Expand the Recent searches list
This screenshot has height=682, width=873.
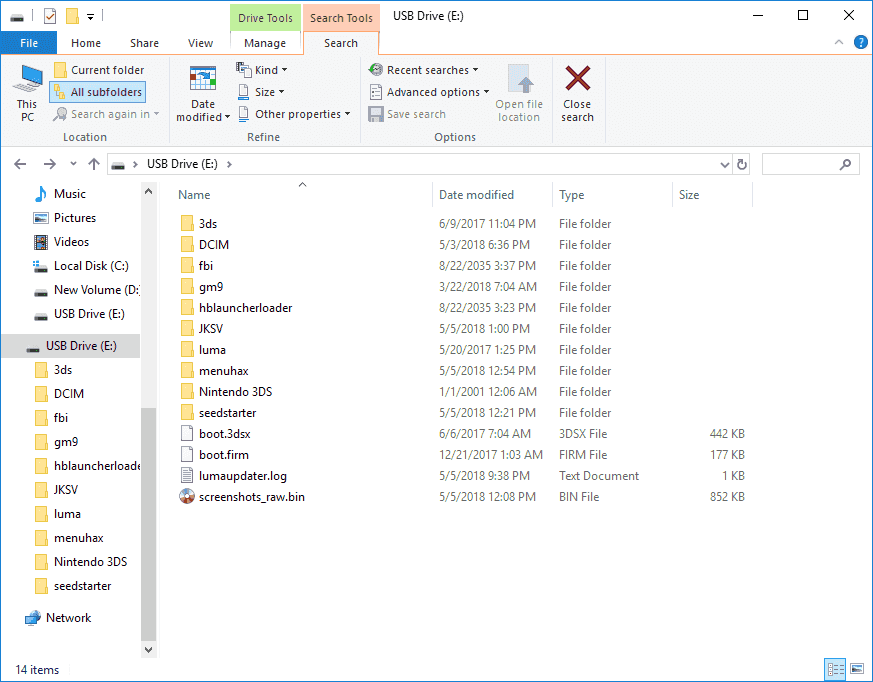point(424,70)
